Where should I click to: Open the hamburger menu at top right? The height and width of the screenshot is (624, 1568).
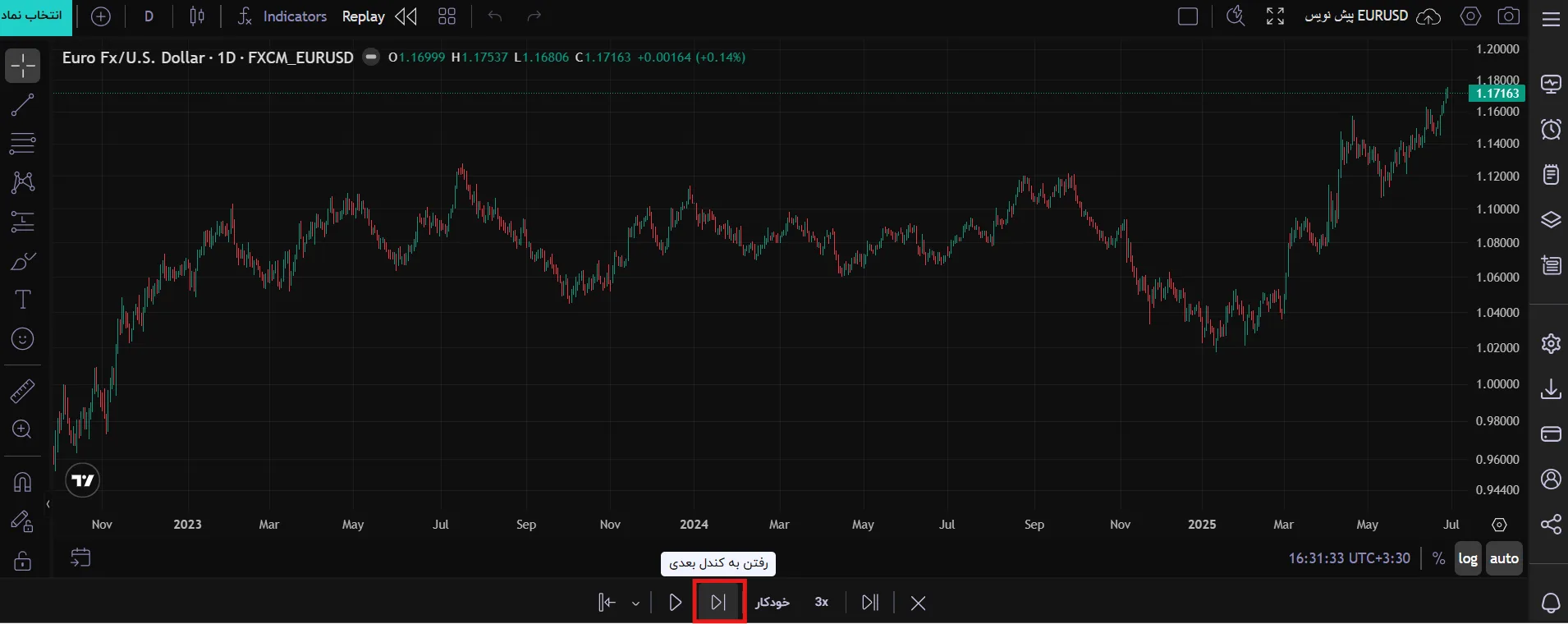click(x=1551, y=19)
